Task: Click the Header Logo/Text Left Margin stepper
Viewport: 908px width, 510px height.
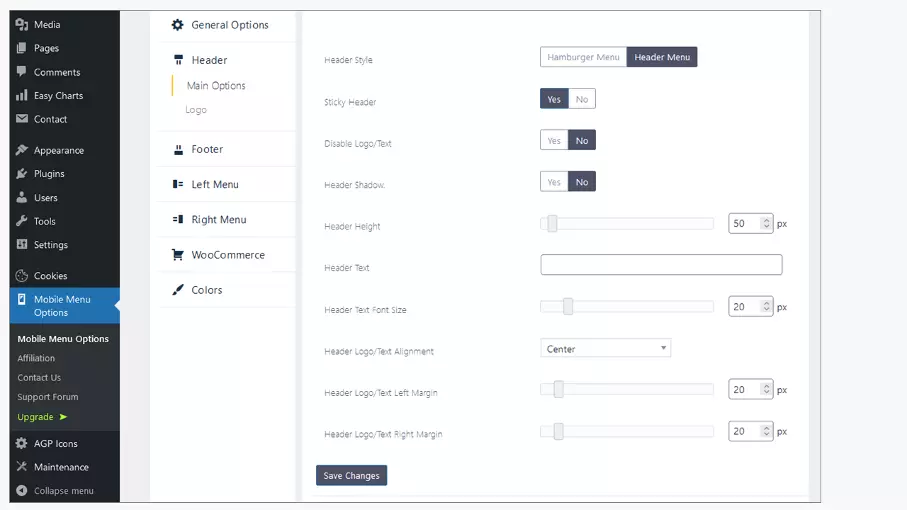Action: point(766,390)
